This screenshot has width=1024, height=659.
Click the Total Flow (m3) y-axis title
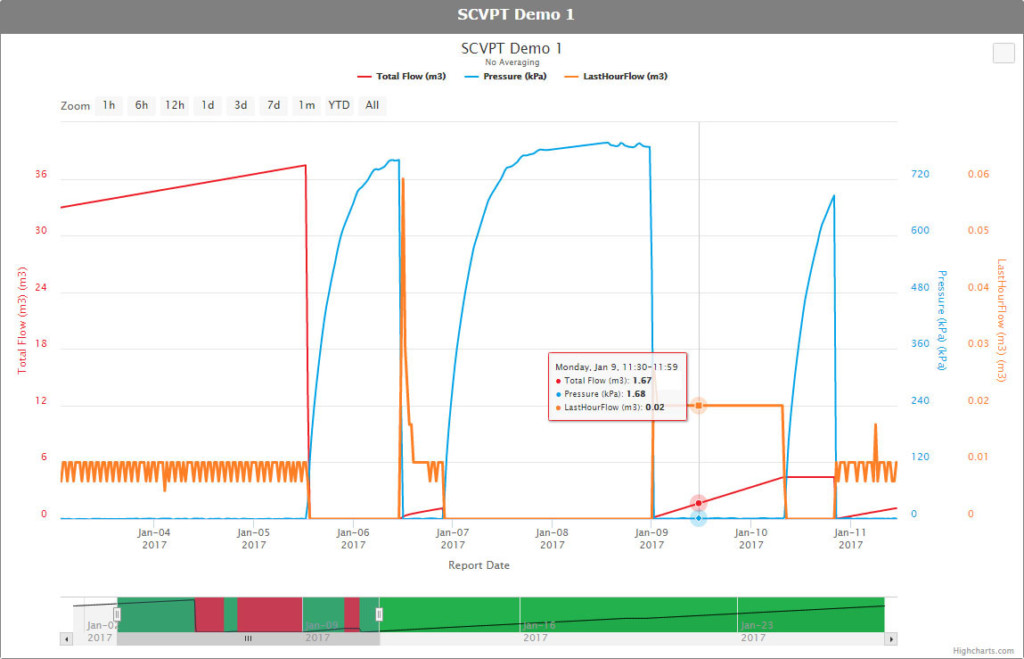[x=22, y=320]
